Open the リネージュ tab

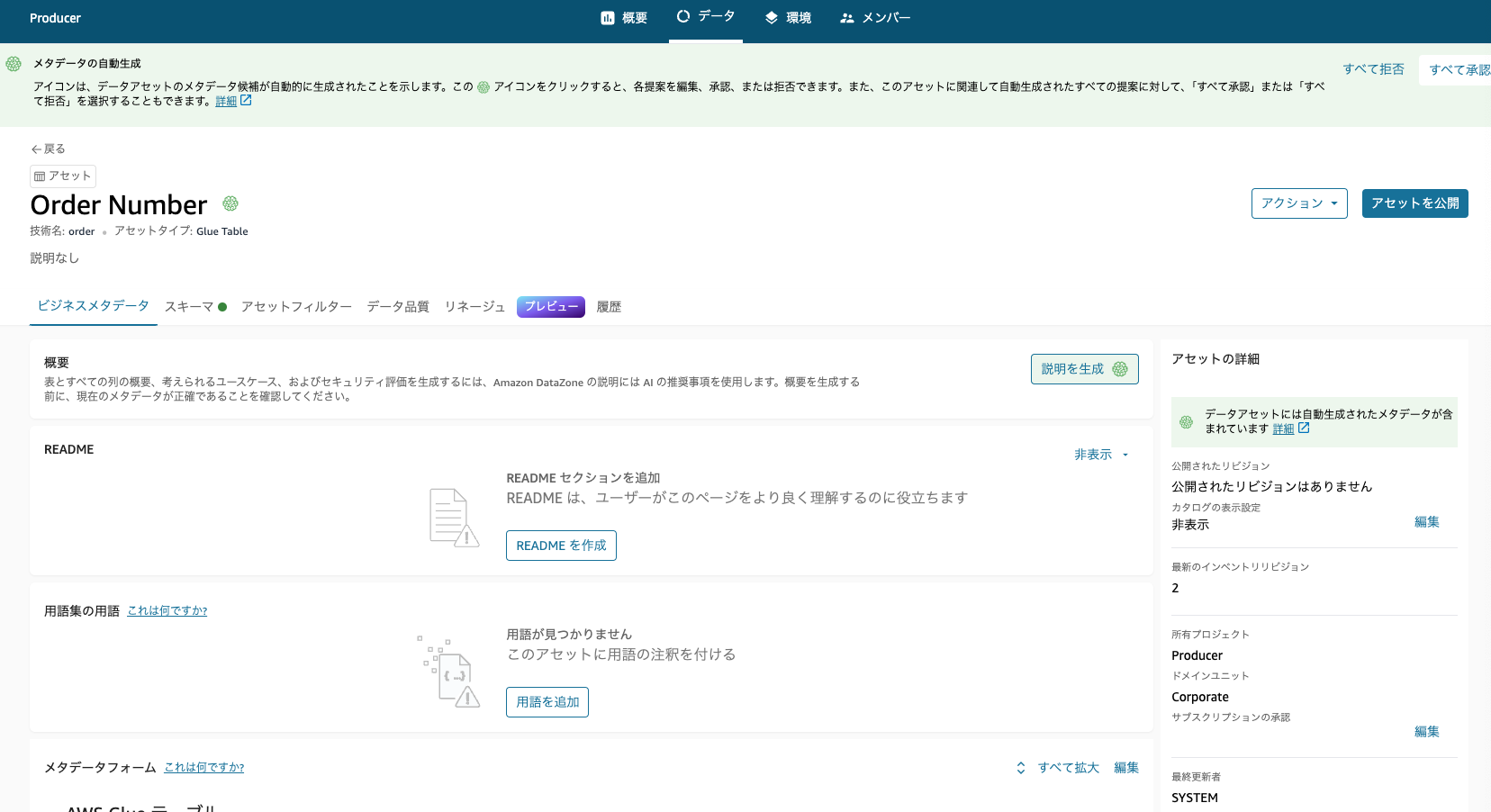pyautogui.click(x=474, y=306)
